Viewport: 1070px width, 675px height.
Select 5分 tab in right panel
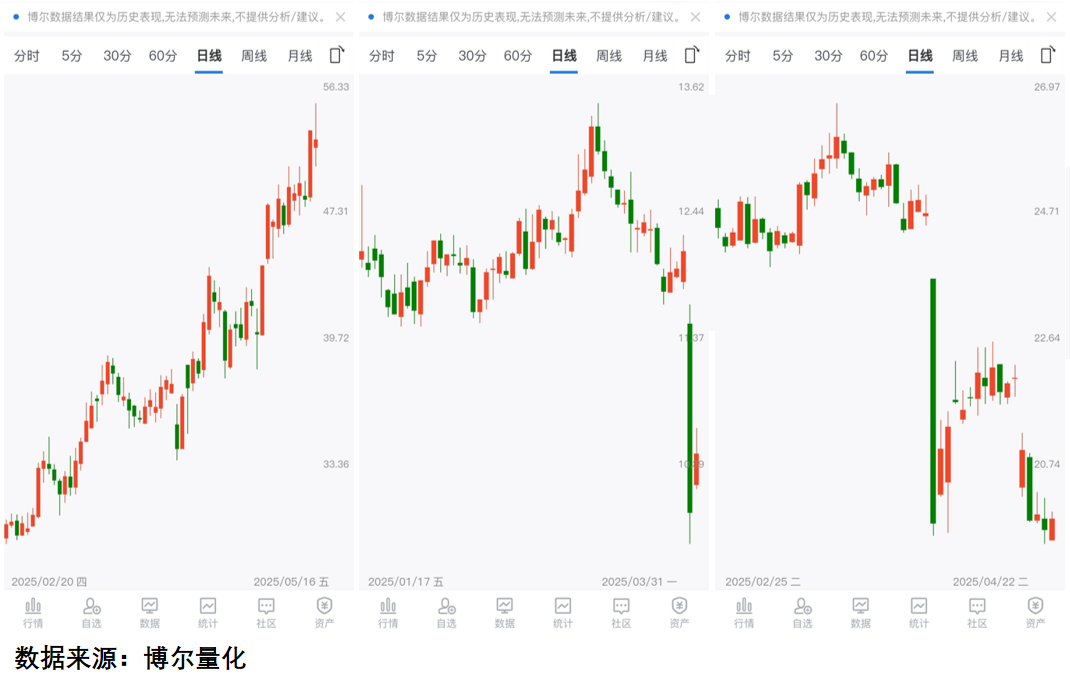coord(783,56)
